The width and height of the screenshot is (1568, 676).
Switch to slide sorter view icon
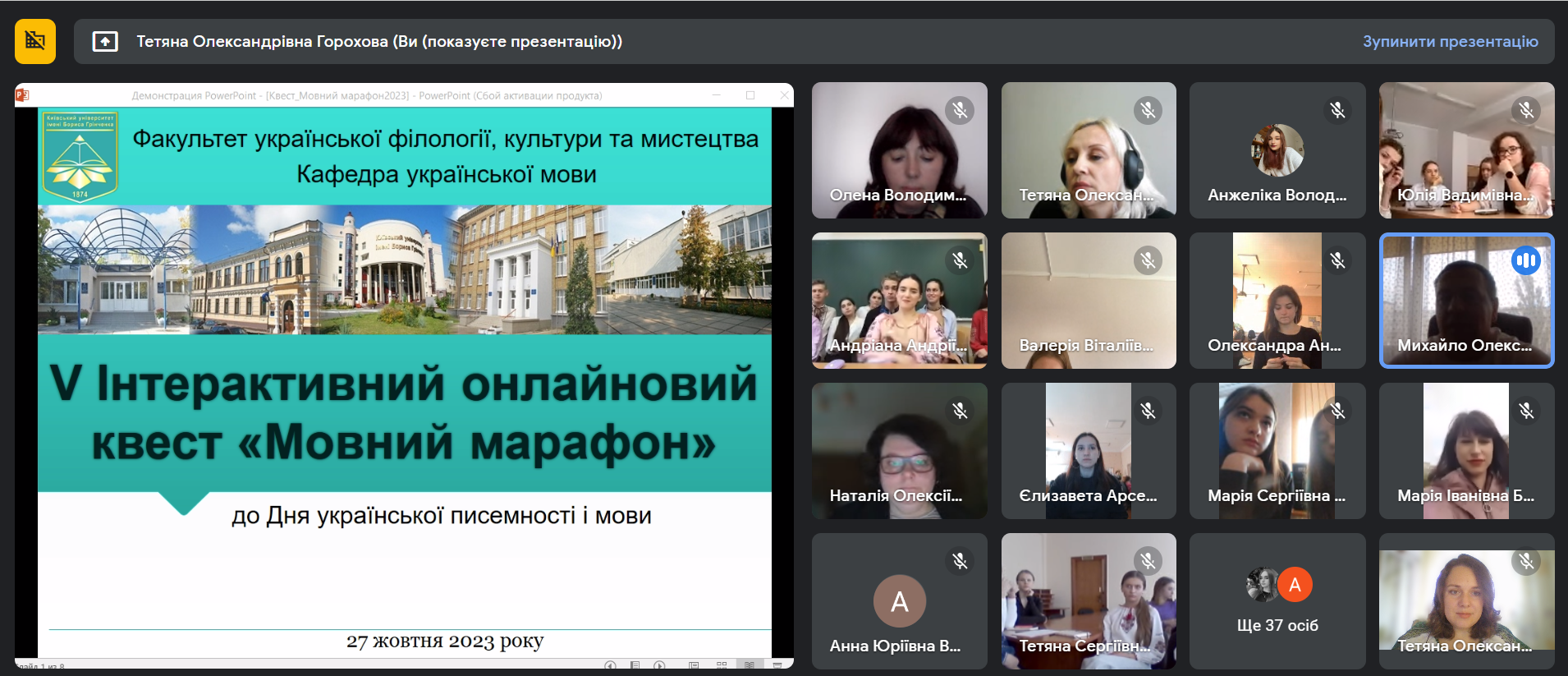tap(722, 665)
